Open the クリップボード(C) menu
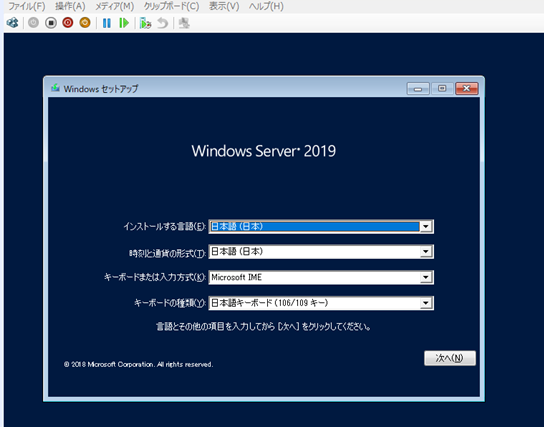This screenshot has width=544, height=427. (172, 6)
